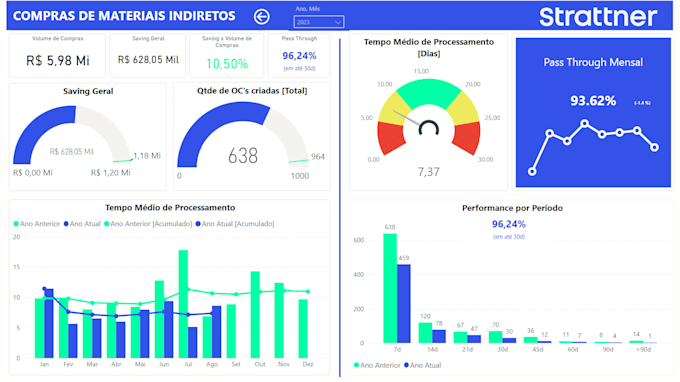The height and width of the screenshot is (382, 680).
Task: Click the red left zone of processing gauge
Action: pyautogui.click(x=391, y=137)
